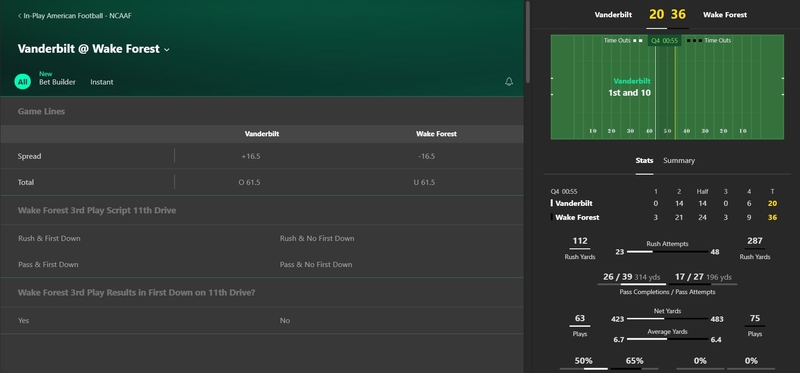The width and height of the screenshot is (800, 373).
Task: Collapse Wake Forest 3rd Play Script 11th Drive
Action: click(x=262, y=210)
